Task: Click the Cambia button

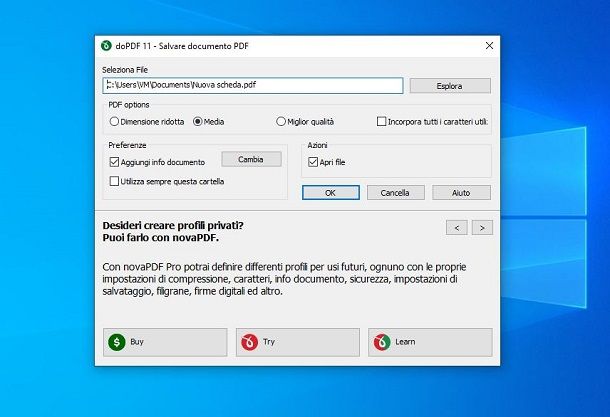Action: 251,159
